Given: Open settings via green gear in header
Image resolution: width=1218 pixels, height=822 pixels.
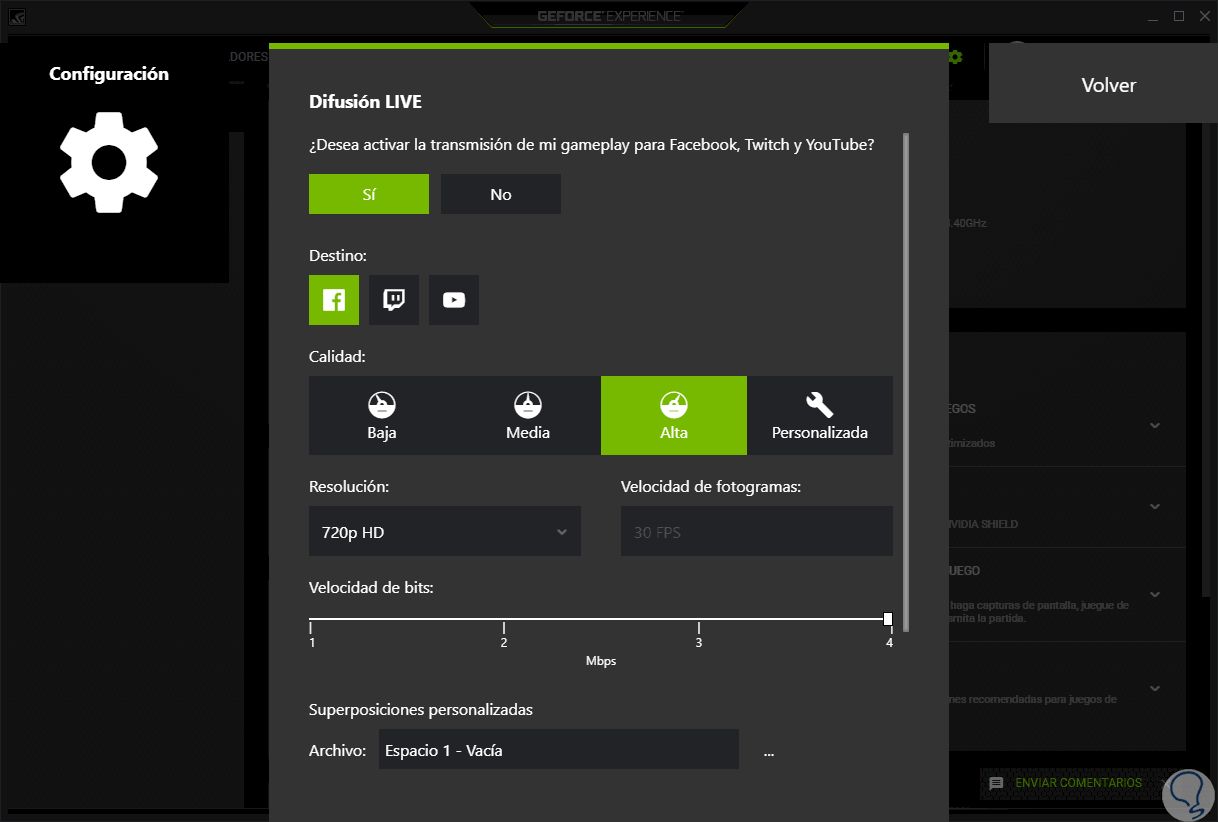Looking at the screenshot, I should pyautogui.click(x=955, y=57).
